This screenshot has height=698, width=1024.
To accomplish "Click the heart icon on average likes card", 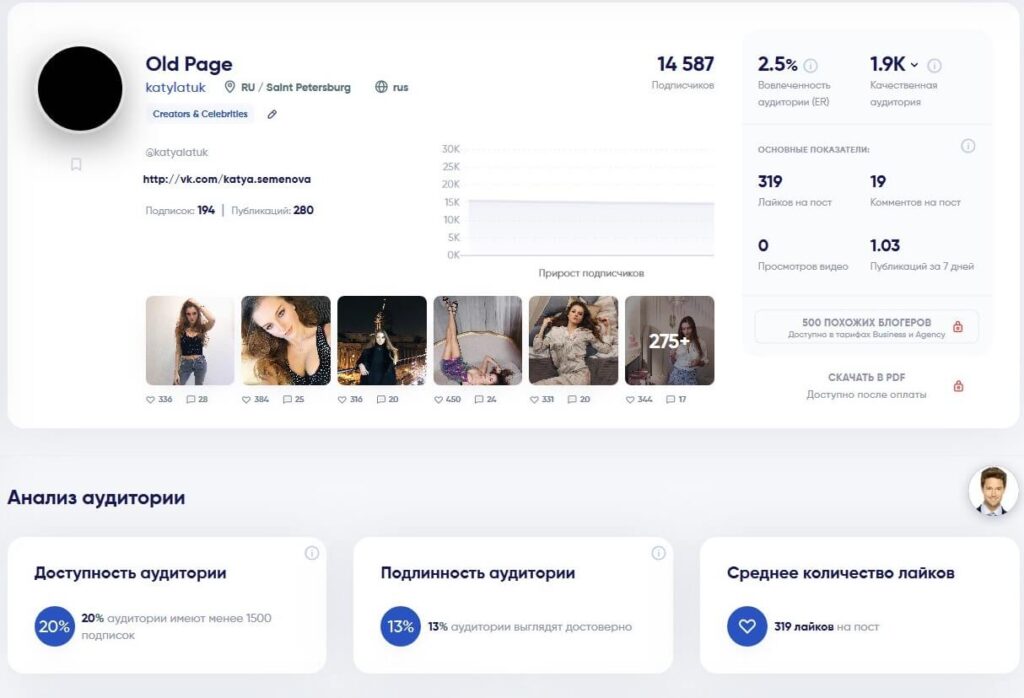I will (746, 627).
